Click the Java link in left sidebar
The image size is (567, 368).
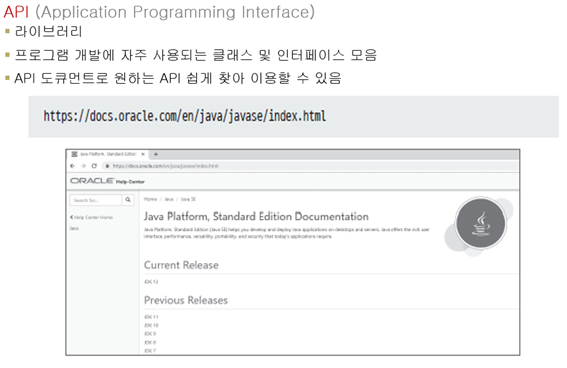[74, 228]
